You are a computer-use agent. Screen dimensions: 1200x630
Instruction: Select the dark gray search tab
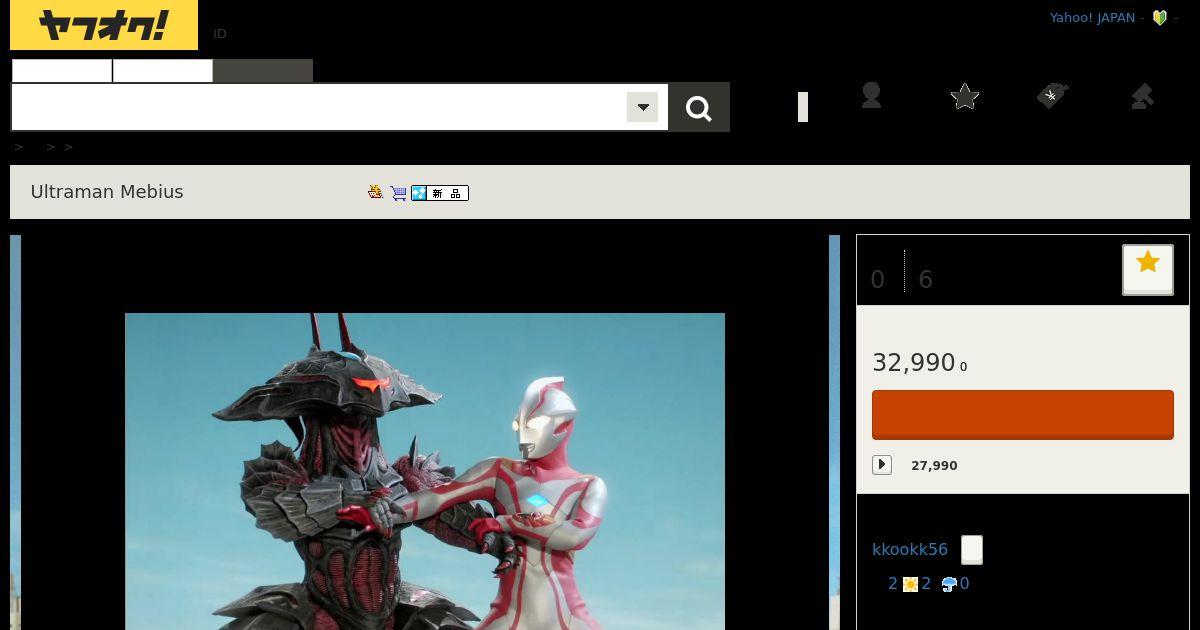[263, 70]
